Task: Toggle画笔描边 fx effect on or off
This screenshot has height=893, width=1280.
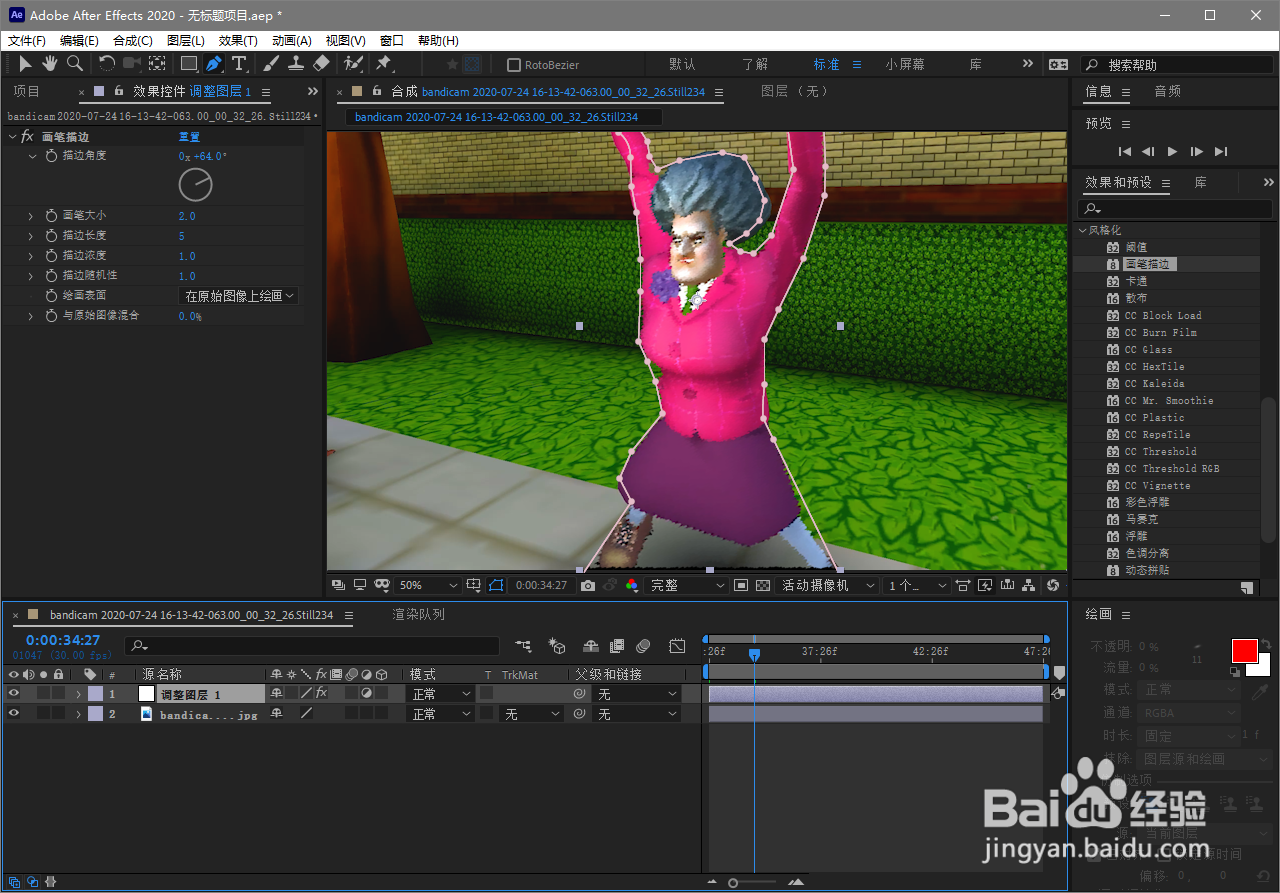Action: coord(27,137)
